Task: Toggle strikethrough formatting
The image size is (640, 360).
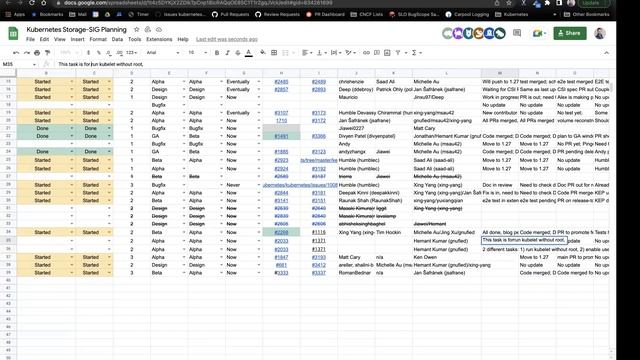Action: (x=238, y=53)
